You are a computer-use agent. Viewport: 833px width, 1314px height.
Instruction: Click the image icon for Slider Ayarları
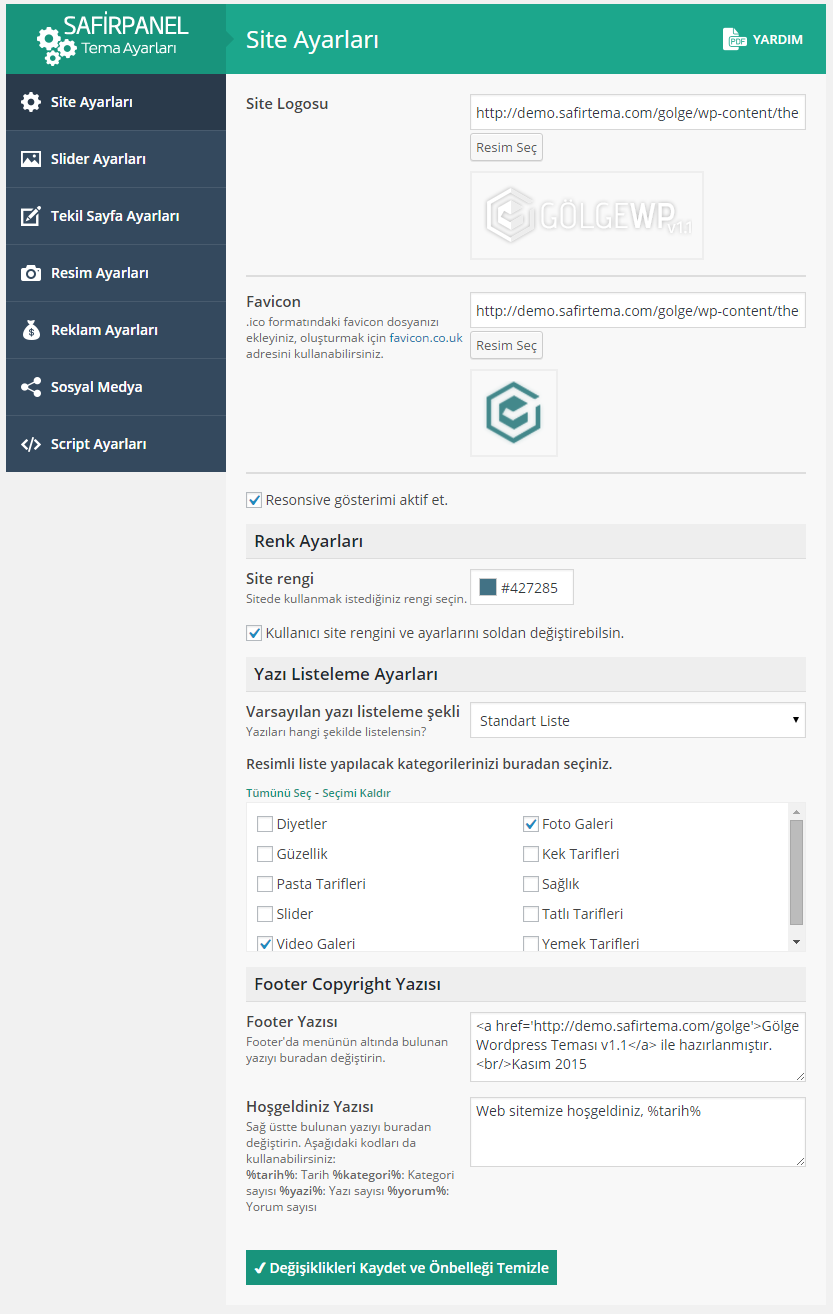[x=31, y=159]
